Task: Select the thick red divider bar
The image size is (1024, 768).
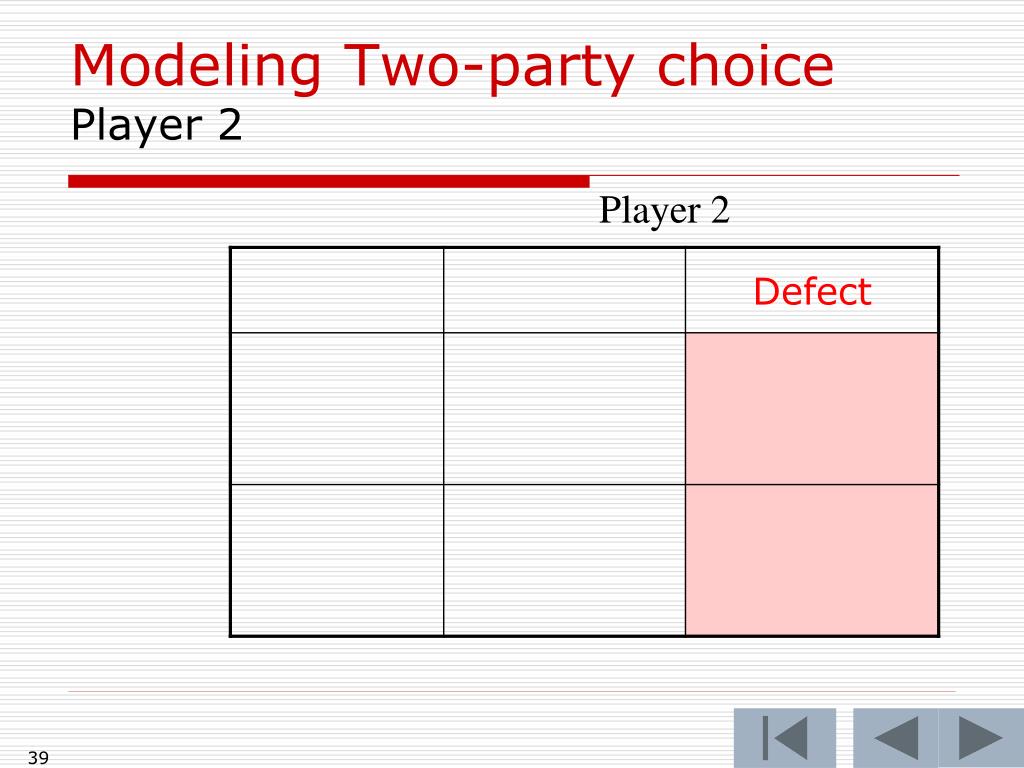Action: pyautogui.click(x=328, y=181)
